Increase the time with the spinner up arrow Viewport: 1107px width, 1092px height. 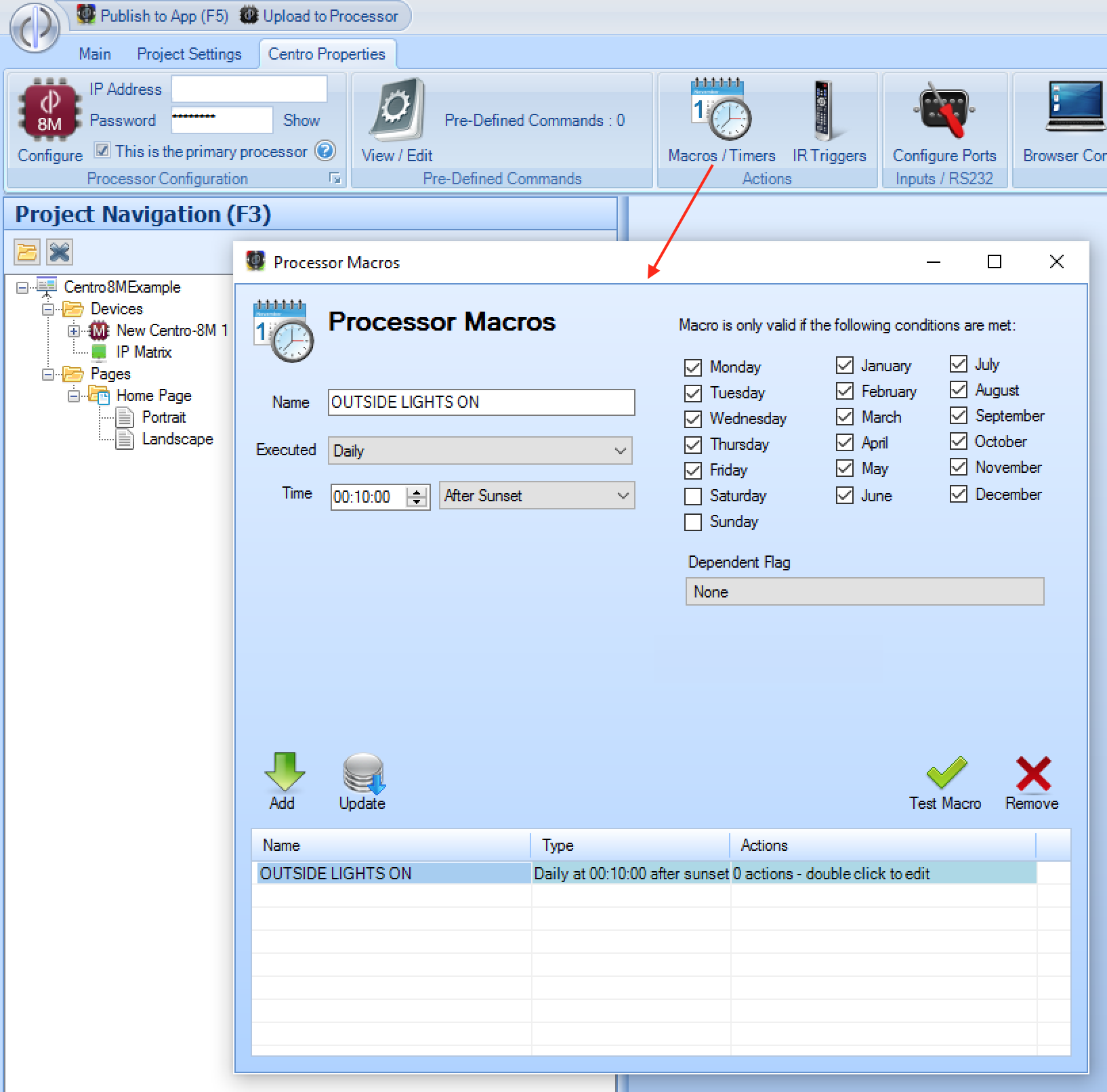pyautogui.click(x=417, y=491)
